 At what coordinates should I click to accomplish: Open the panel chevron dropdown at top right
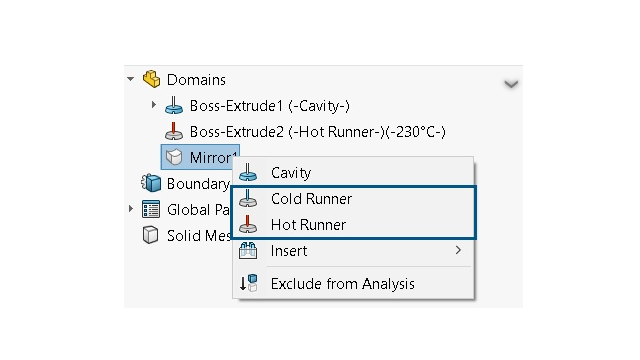tap(511, 84)
